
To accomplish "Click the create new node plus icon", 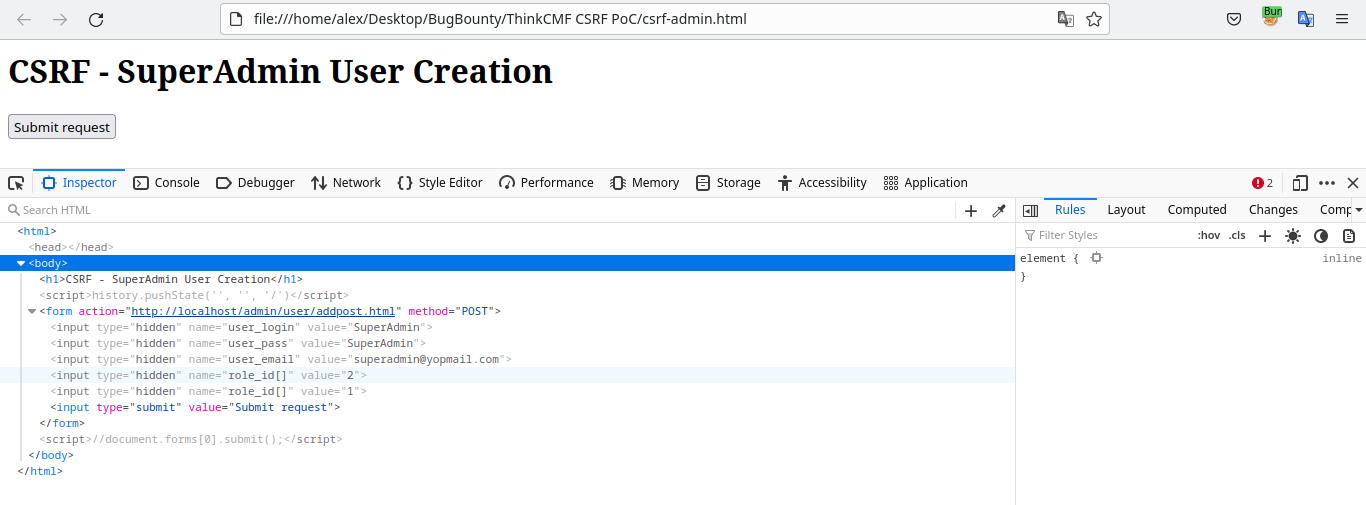I will 971,210.
